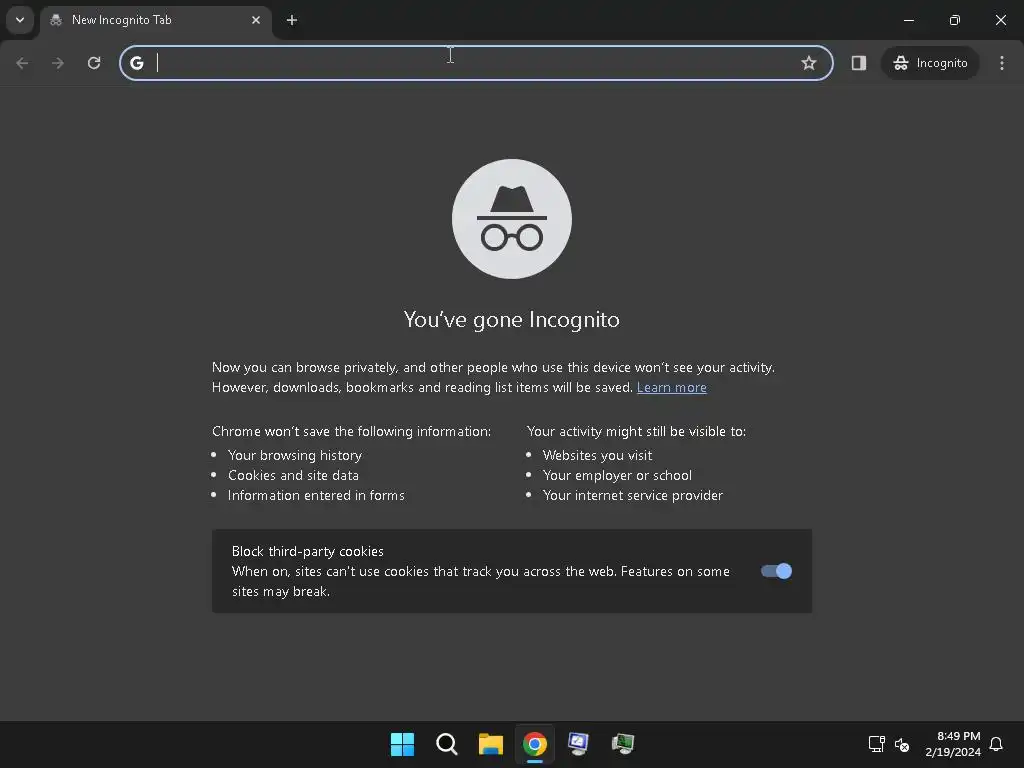Click the "Block third-party cookies" title text

(308, 551)
